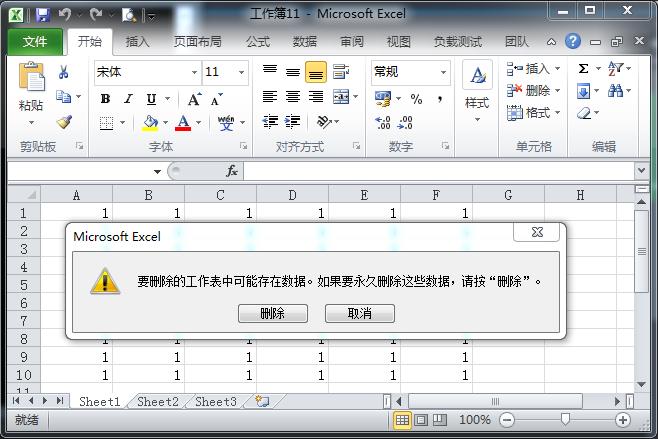Click the 格式 cells format button
The image size is (658, 439).
(x=533, y=112)
